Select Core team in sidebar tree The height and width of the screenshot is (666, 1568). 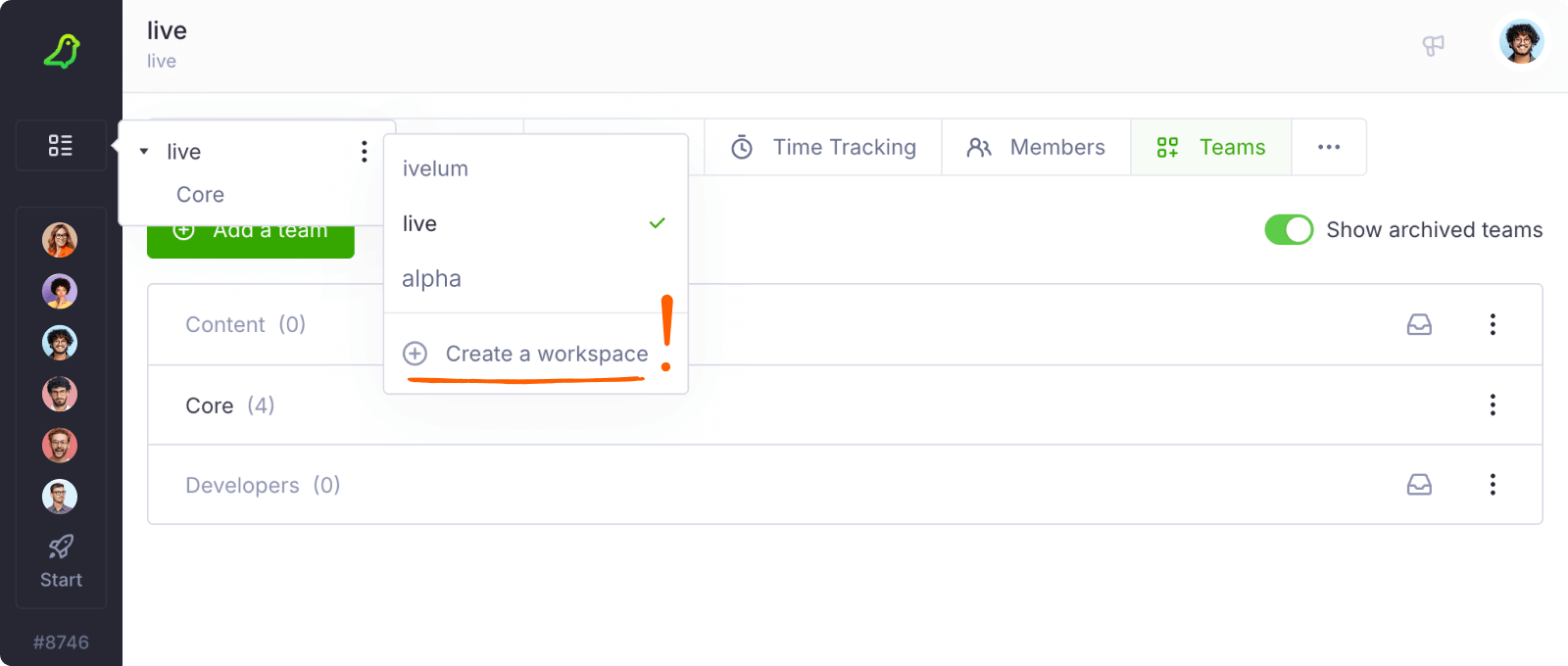pos(201,195)
